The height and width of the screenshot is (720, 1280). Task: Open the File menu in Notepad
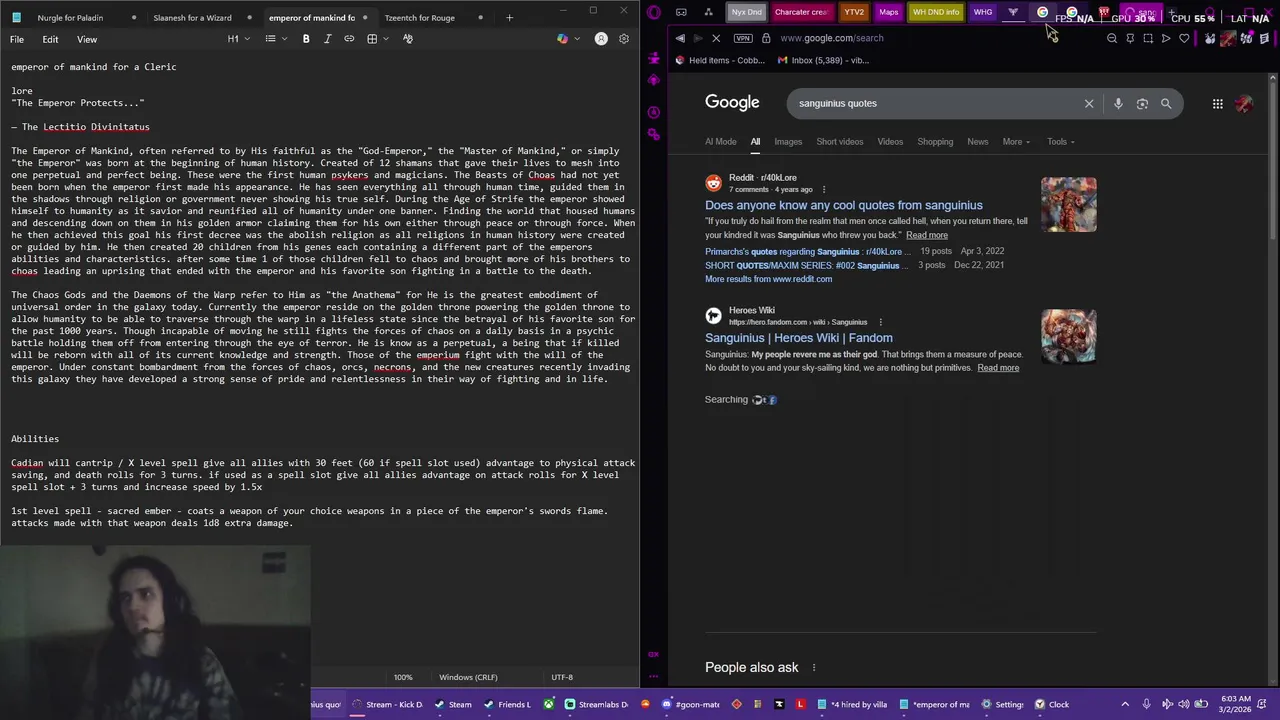click(x=17, y=39)
